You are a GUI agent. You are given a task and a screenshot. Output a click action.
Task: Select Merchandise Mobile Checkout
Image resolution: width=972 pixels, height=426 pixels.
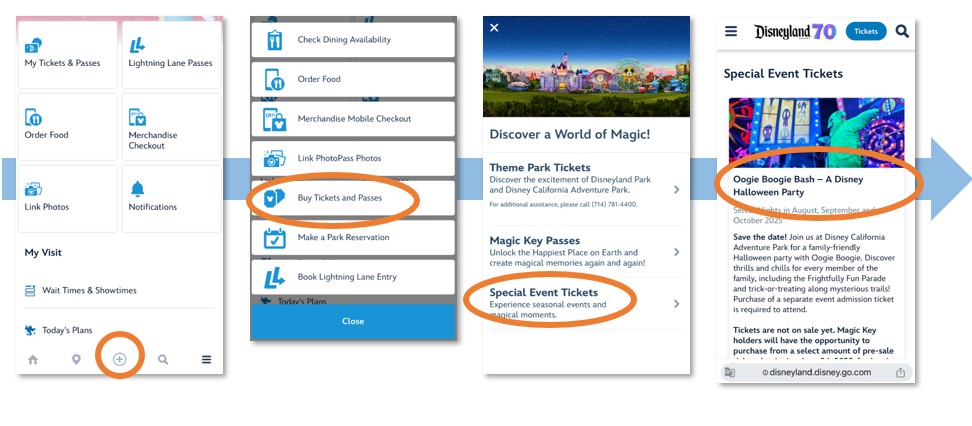tap(353, 119)
